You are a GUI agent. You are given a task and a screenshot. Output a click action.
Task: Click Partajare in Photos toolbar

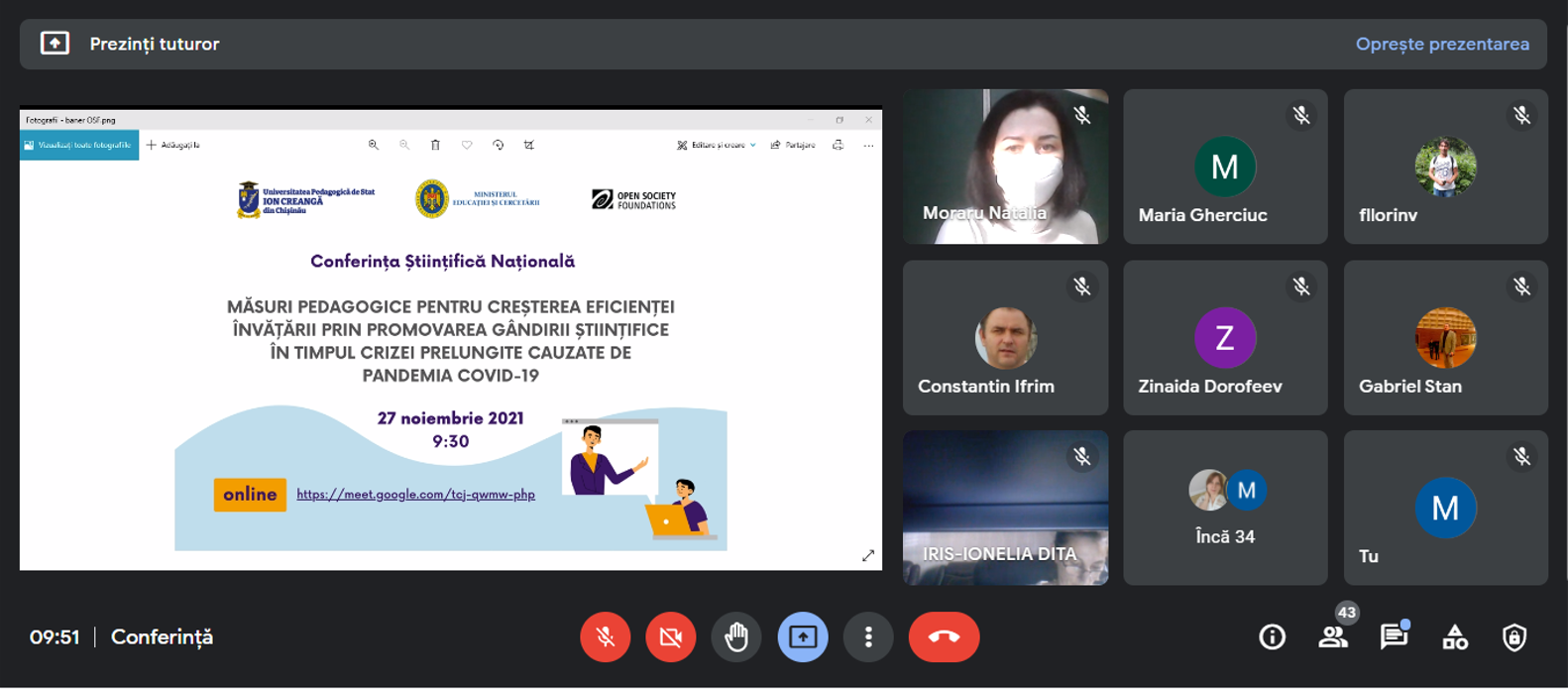tap(793, 145)
